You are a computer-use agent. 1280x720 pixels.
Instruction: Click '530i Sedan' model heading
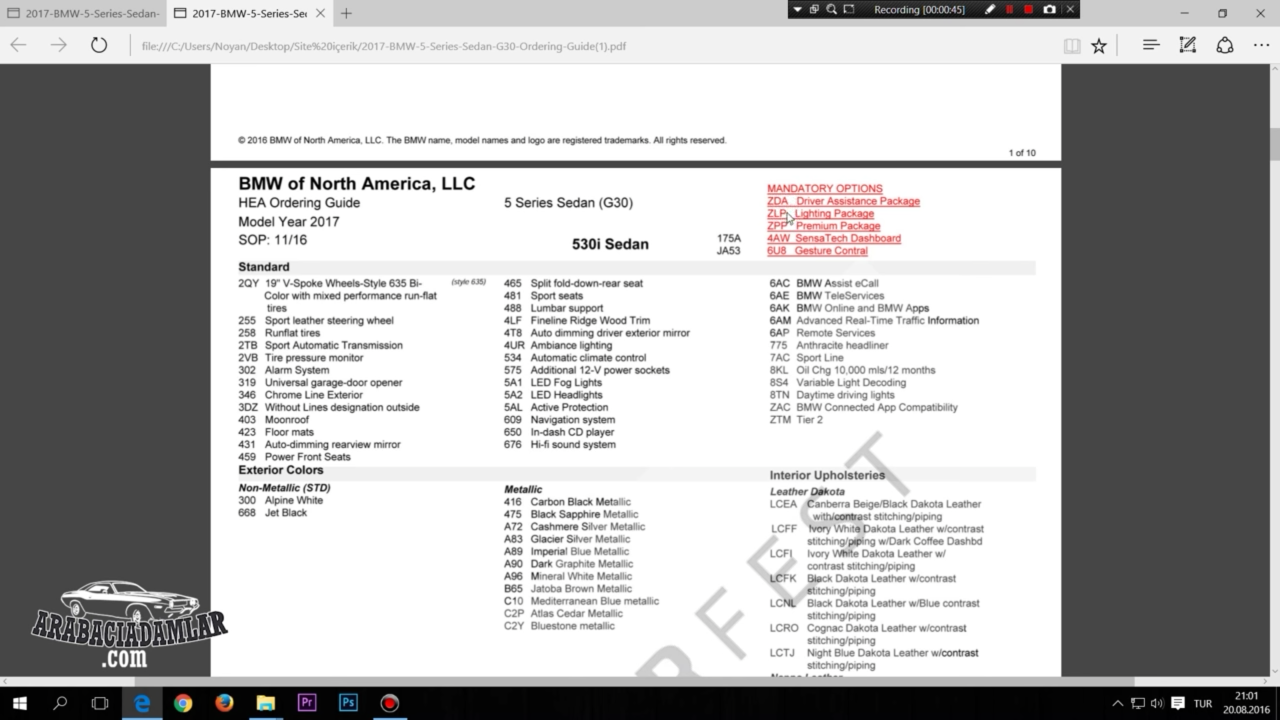click(610, 244)
